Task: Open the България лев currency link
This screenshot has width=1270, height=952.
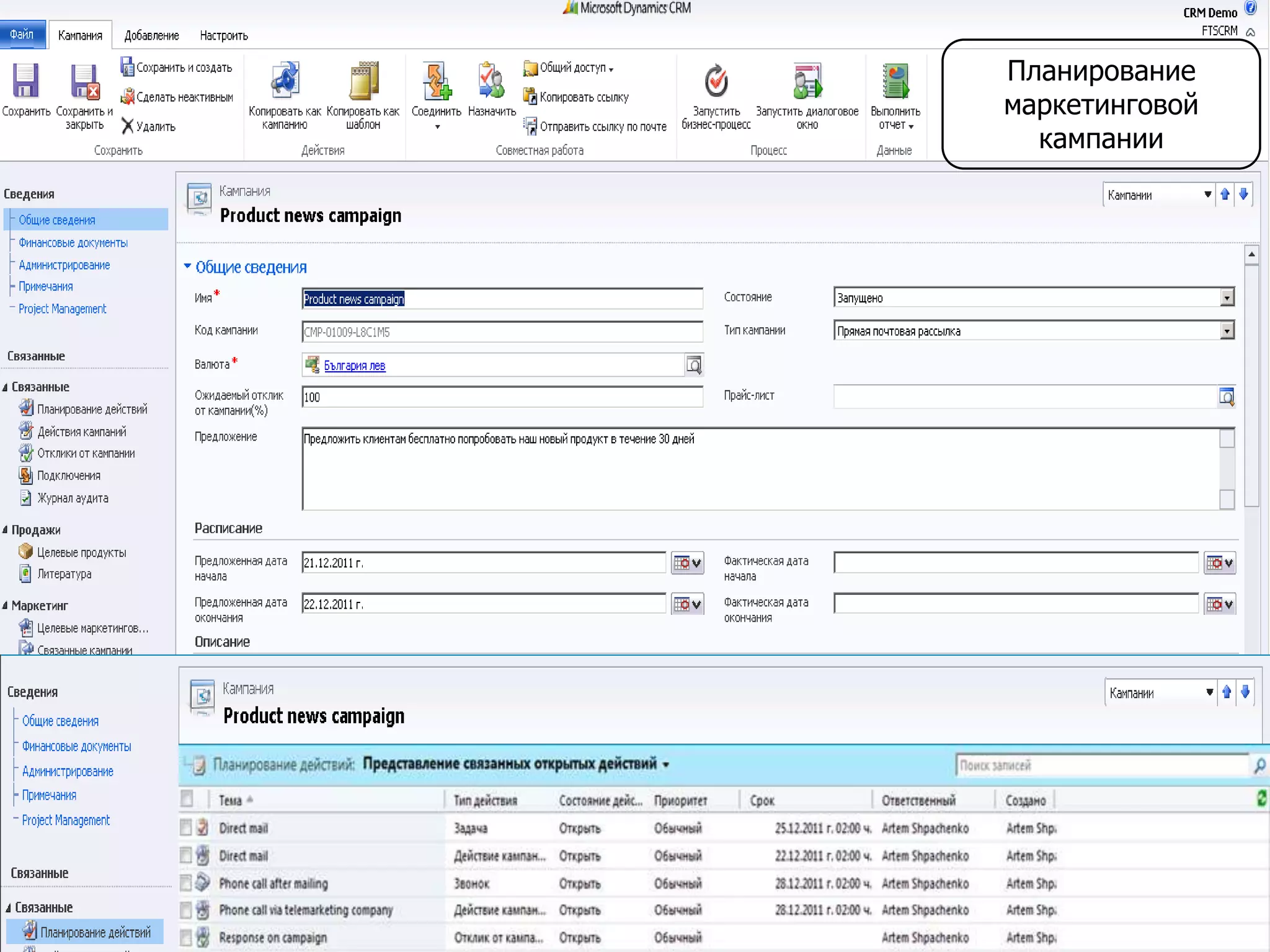Action: tap(354, 366)
